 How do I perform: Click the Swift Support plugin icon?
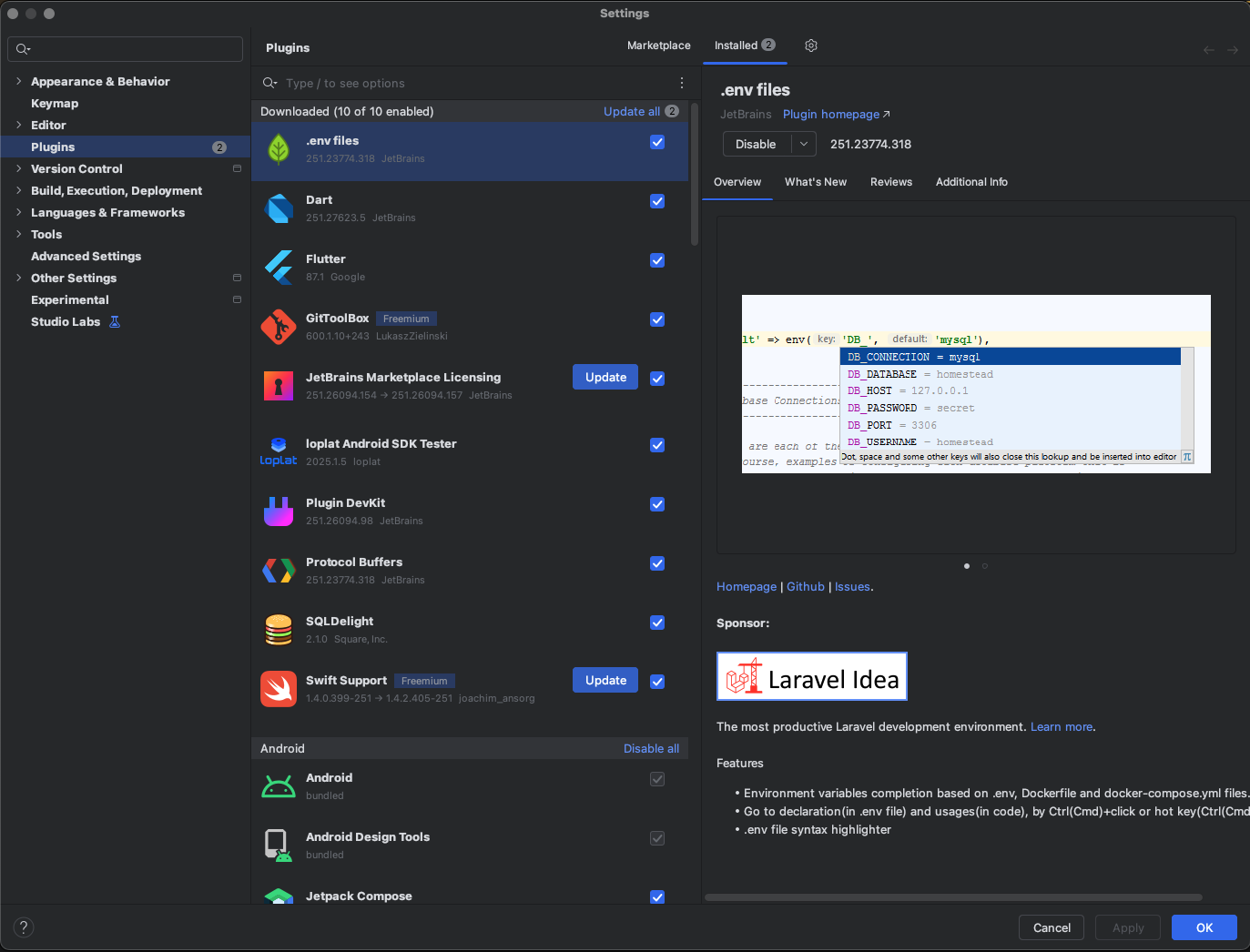(279, 689)
